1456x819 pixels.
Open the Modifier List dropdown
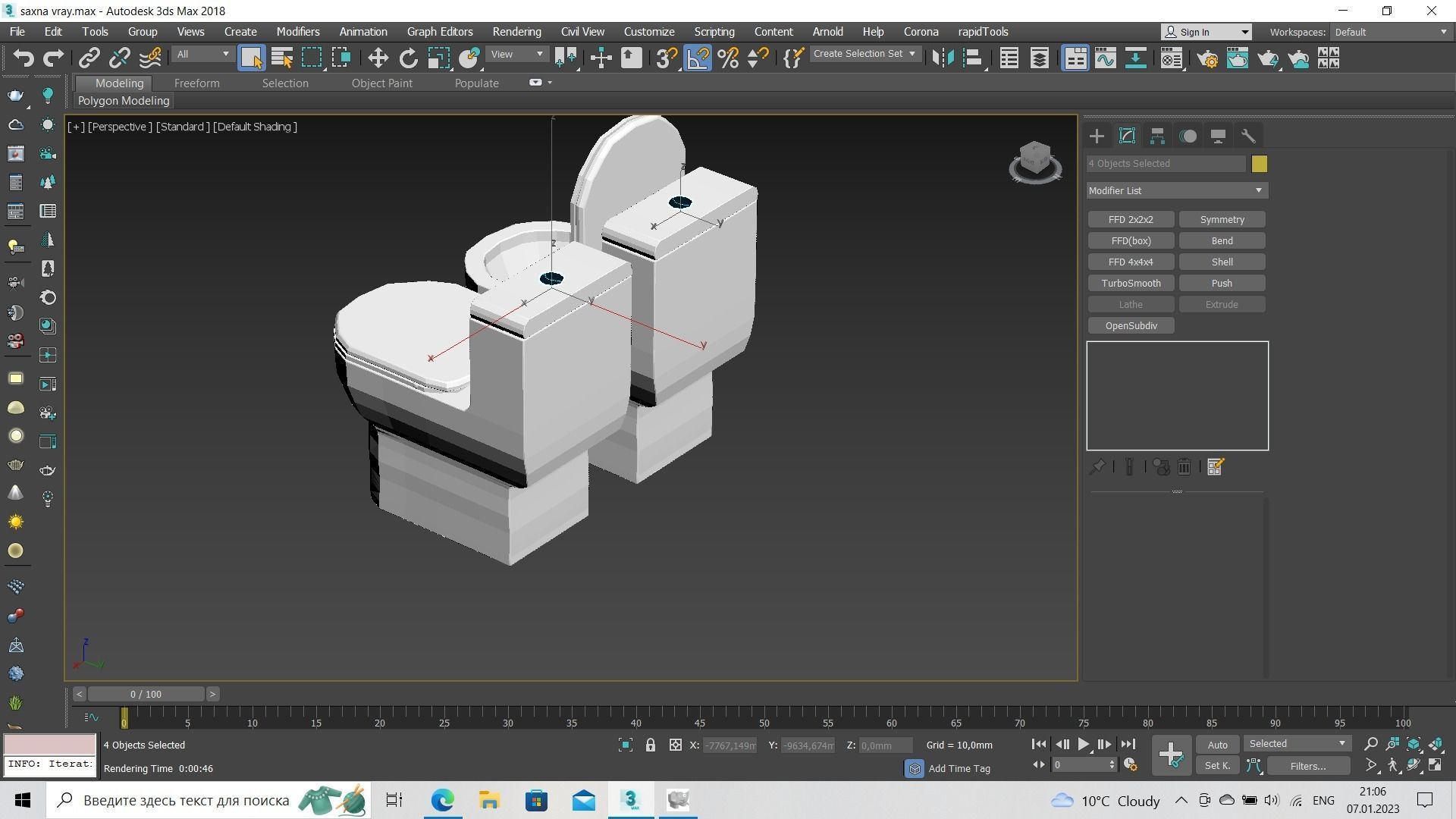[1175, 190]
